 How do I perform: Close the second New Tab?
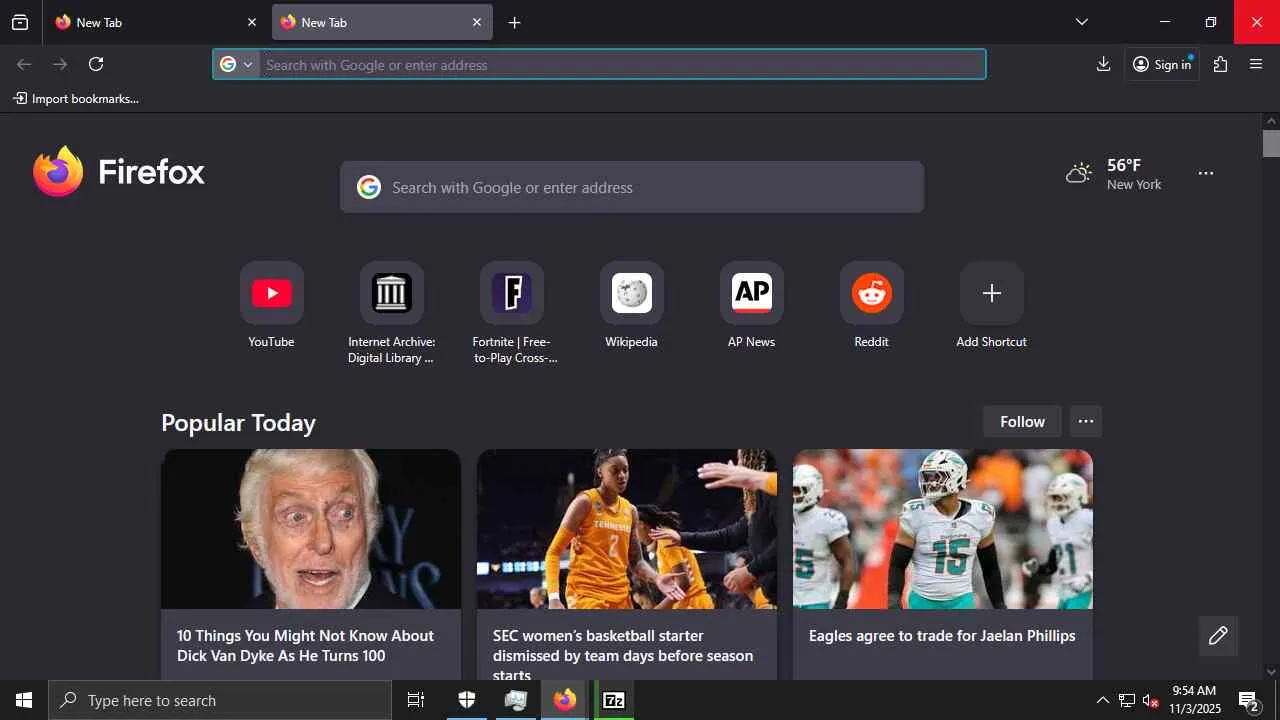click(x=477, y=22)
